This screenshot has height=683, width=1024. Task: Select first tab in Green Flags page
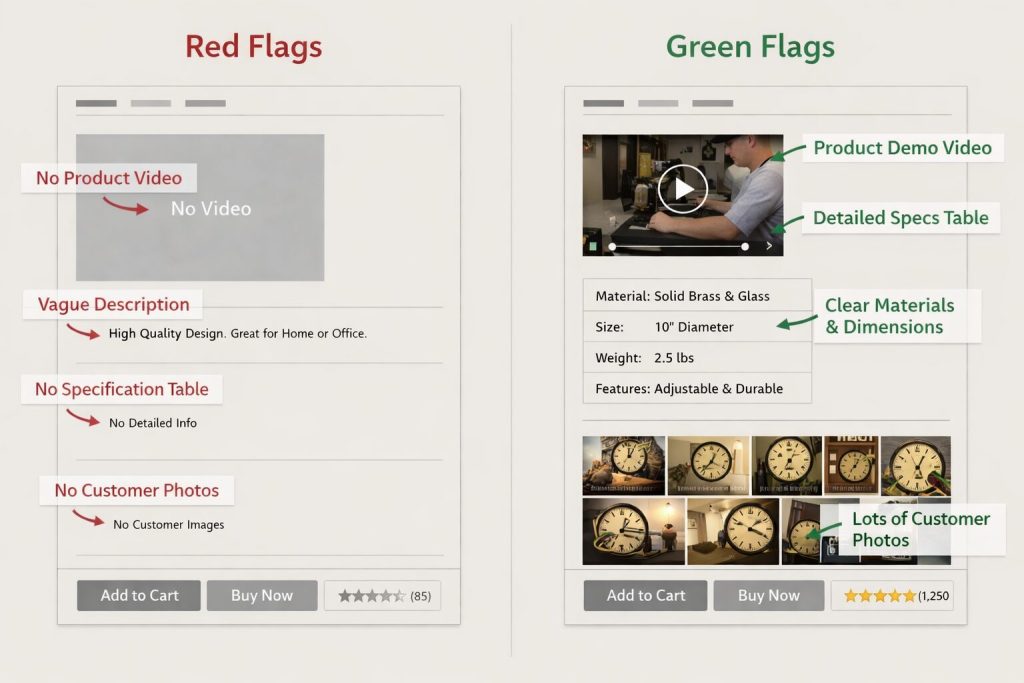(603, 103)
